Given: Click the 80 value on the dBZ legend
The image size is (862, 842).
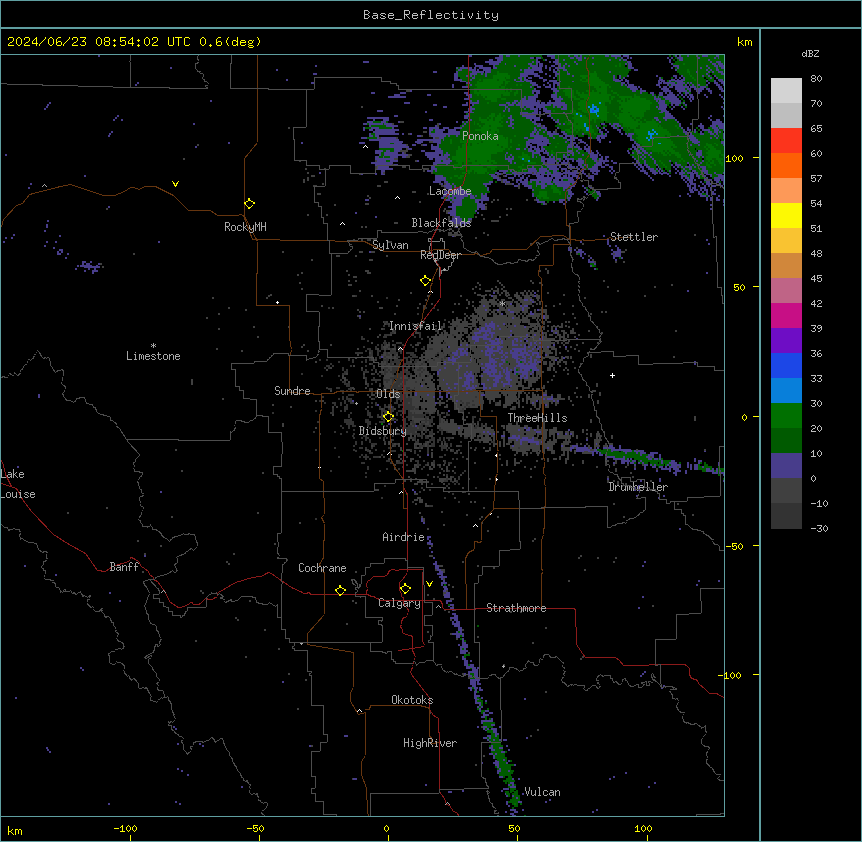Looking at the screenshot, I should [x=816, y=79].
